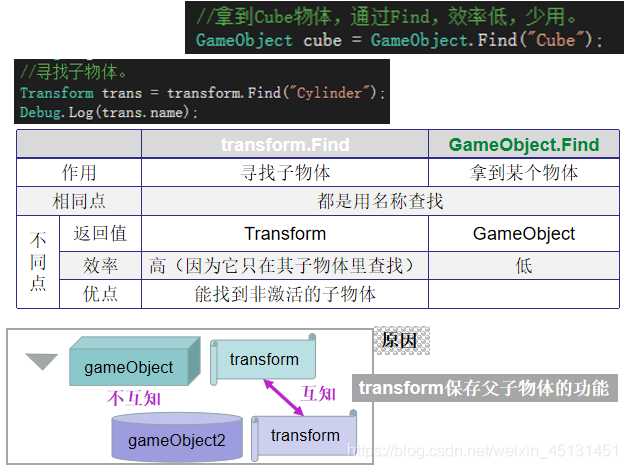Select the 相同点 row label

click(x=79, y=201)
